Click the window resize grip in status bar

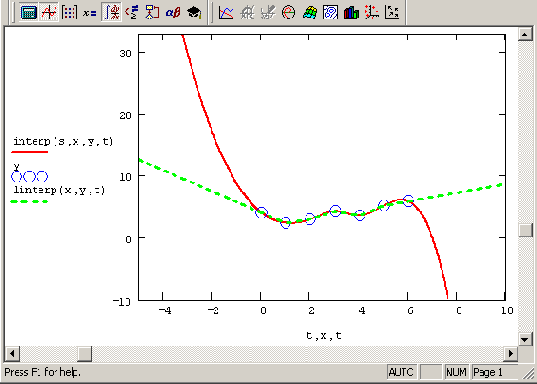click(529, 374)
